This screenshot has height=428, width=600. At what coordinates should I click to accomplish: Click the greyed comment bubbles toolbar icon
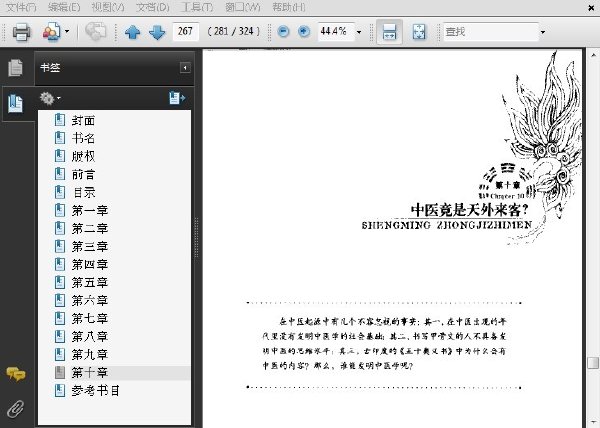click(x=95, y=31)
